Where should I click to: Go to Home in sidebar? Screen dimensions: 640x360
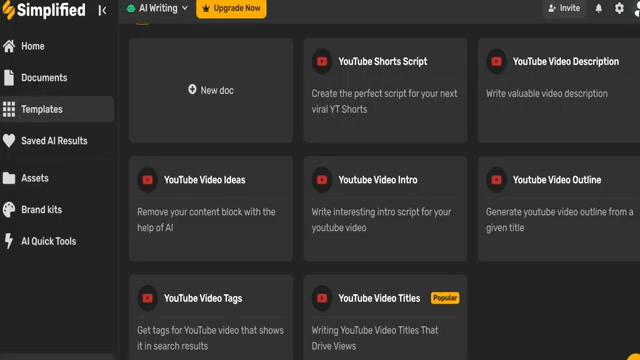click(x=57, y=46)
